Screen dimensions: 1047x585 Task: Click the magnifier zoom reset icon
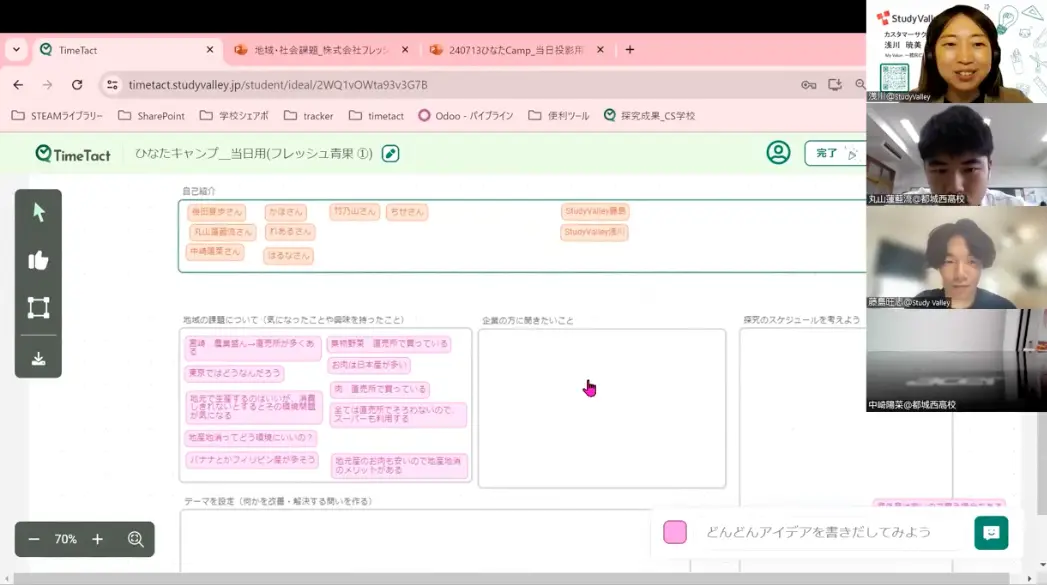point(136,539)
